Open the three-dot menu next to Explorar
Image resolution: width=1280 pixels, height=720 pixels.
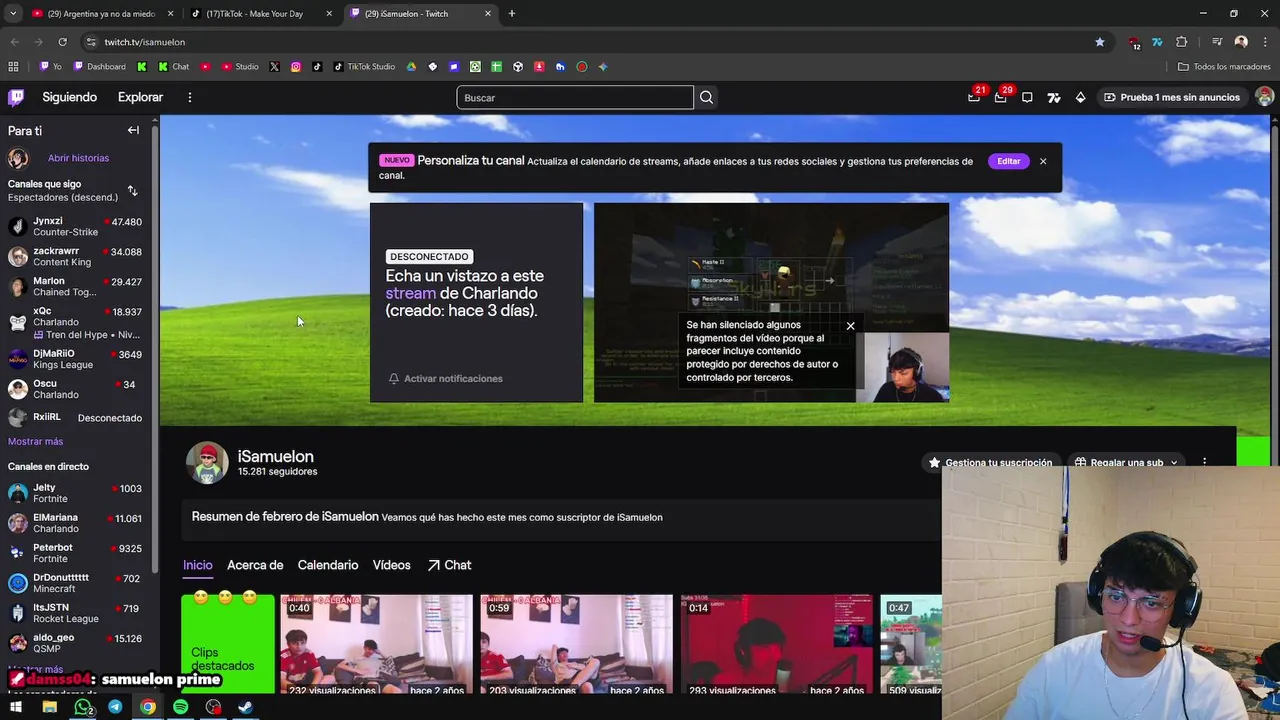click(x=189, y=97)
